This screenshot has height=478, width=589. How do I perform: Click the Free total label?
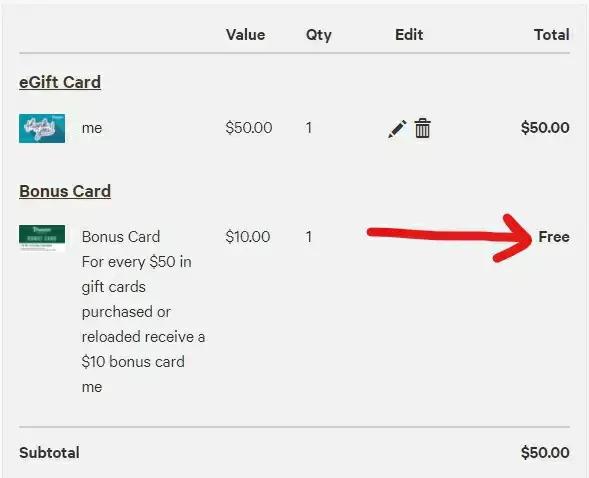(x=554, y=237)
